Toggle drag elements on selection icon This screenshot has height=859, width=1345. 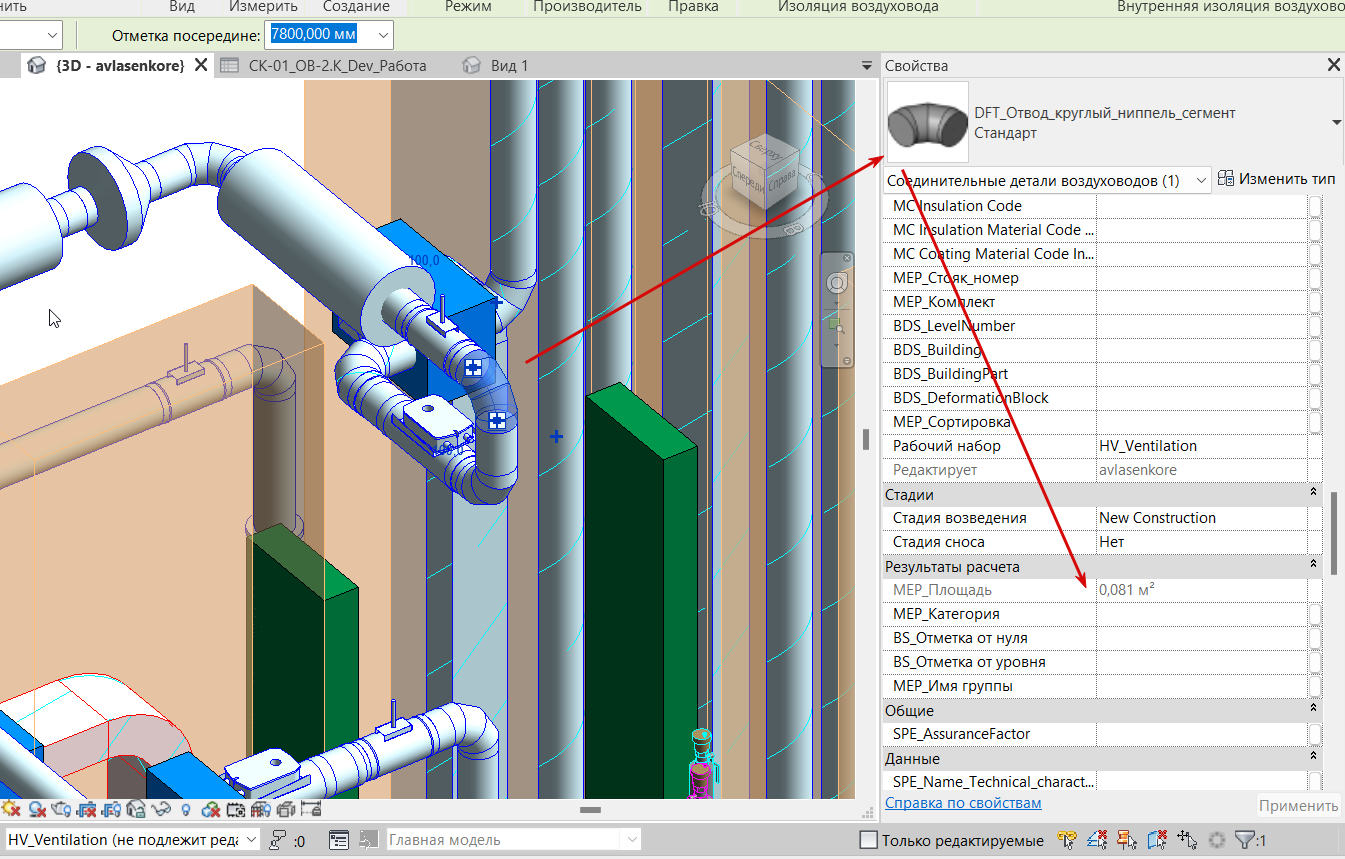click(1188, 840)
